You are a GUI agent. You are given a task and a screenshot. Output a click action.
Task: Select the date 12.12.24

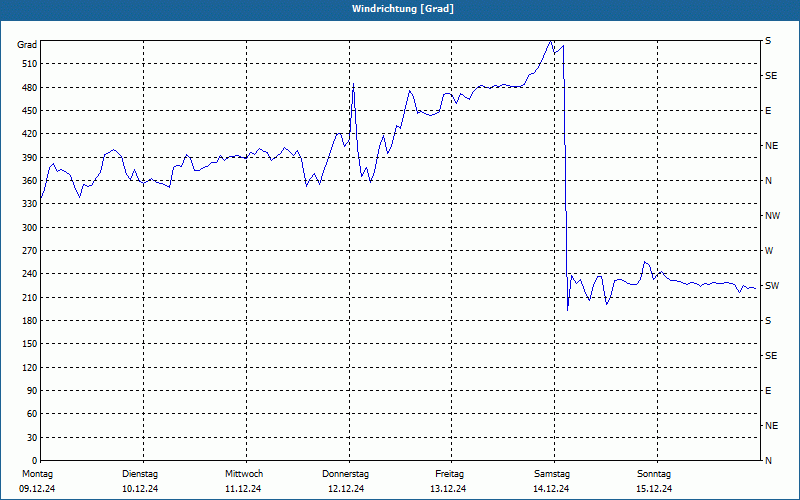point(346,489)
